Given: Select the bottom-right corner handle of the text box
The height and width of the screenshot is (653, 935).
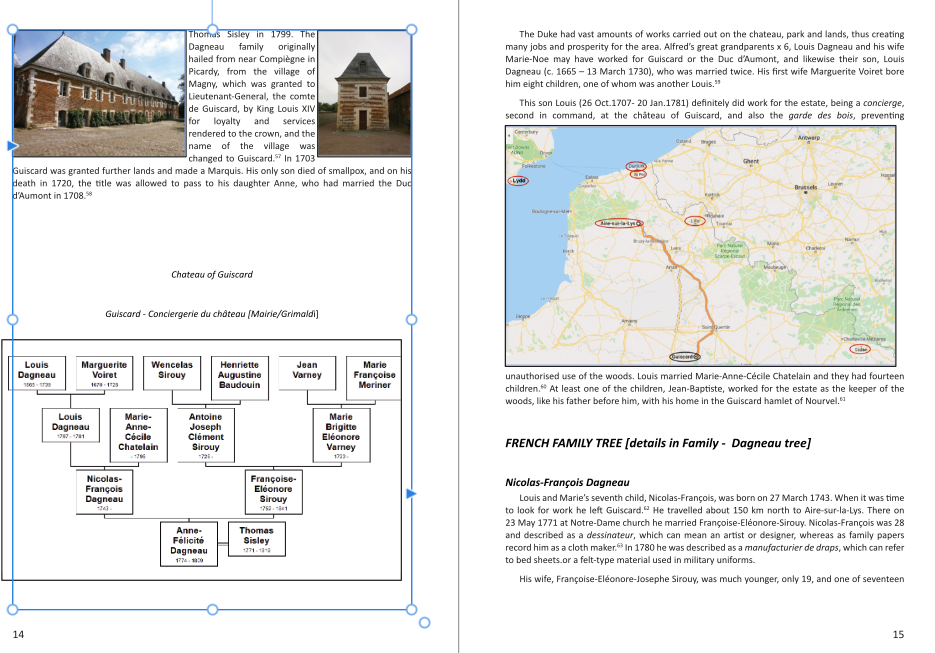Looking at the screenshot, I should tap(411, 609).
